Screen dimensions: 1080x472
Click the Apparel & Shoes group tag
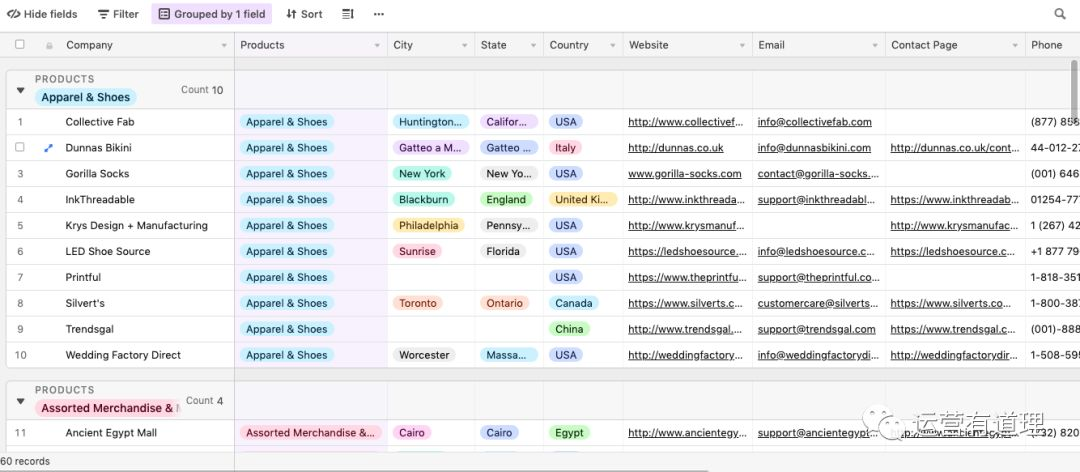[85, 97]
